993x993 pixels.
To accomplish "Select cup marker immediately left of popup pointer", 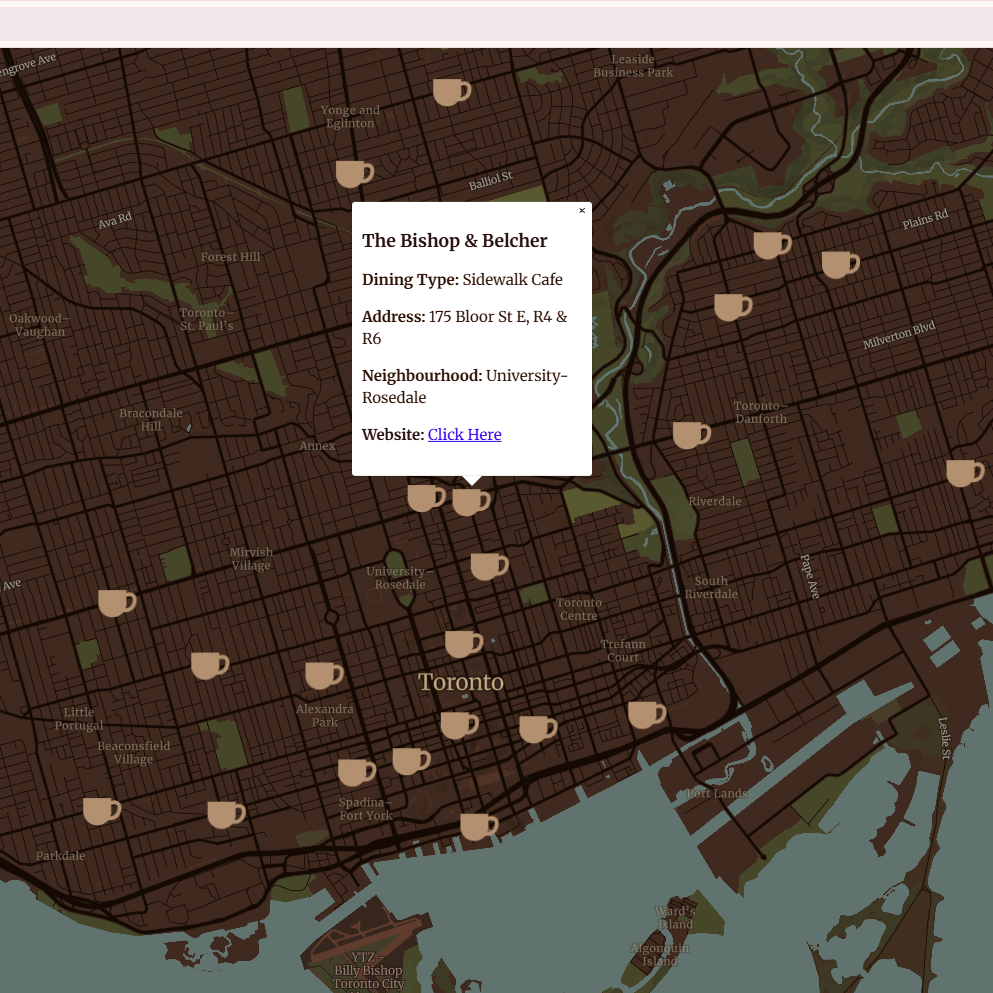I will tap(425, 497).
